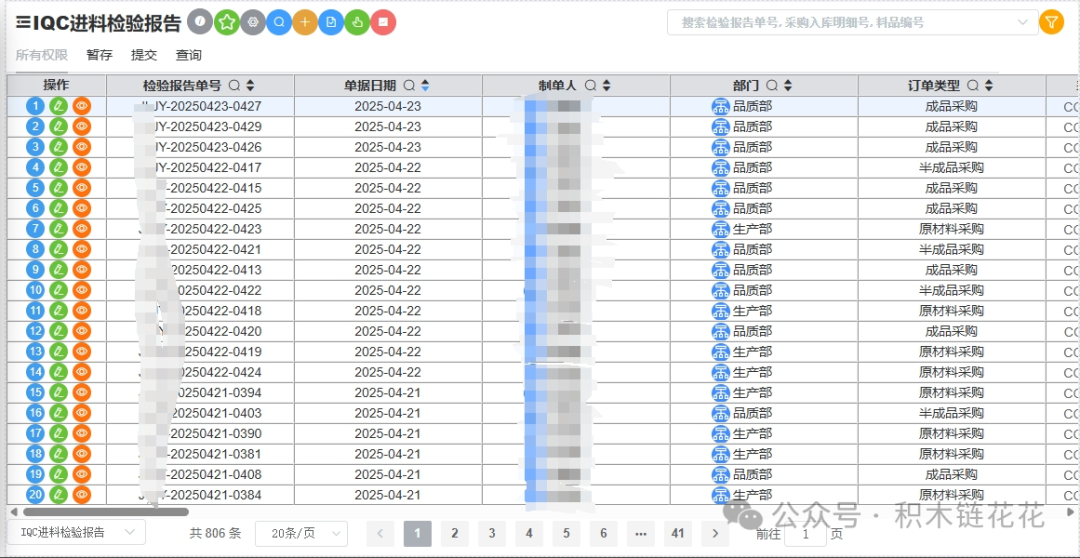Viewport: 1080px width, 558px height.
Task: Click the gray info icon beside title
Action: pyautogui.click(x=201, y=22)
